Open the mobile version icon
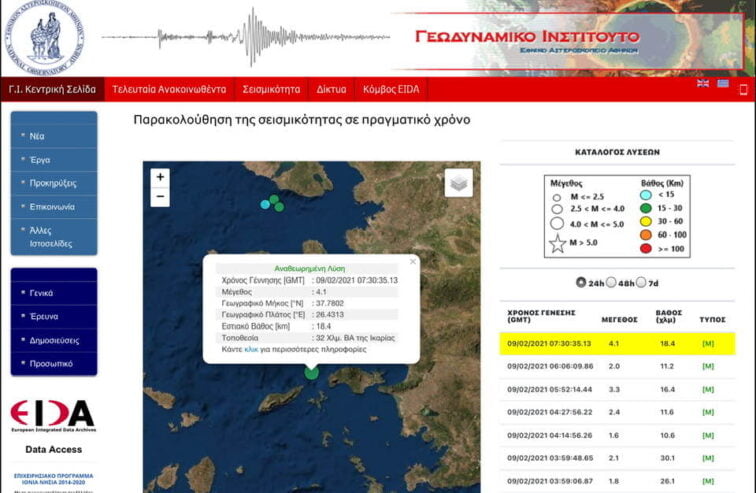The width and height of the screenshot is (756, 493). point(743,90)
